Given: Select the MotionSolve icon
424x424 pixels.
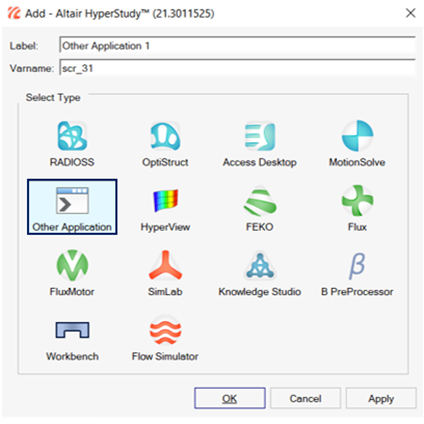Looking at the screenshot, I should [357, 136].
